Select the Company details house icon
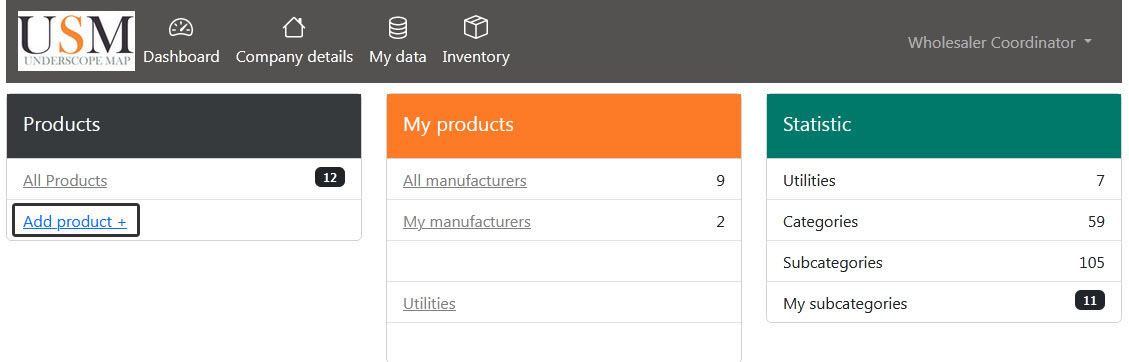 click(294, 28)
